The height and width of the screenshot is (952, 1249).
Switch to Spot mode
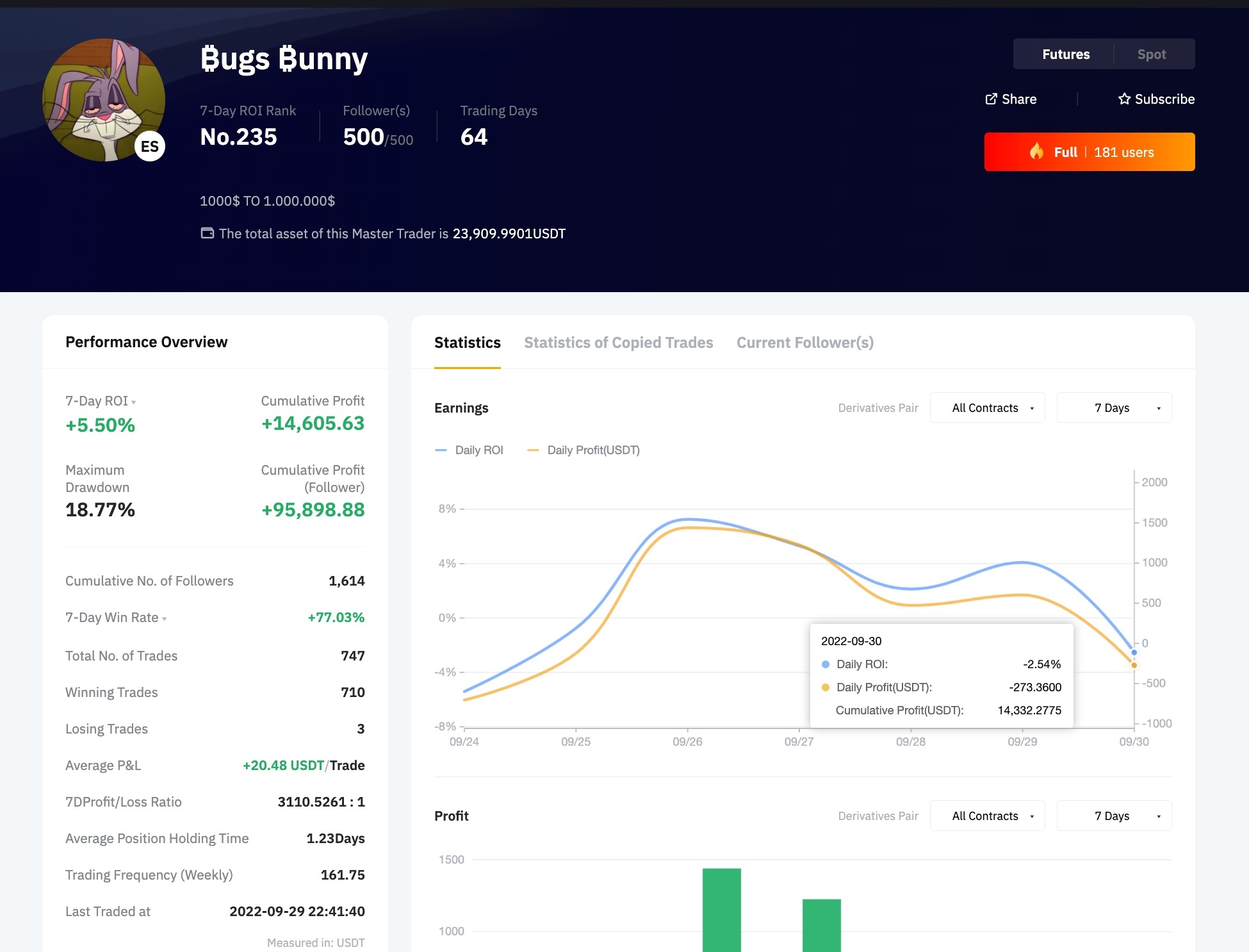(x=1152, y=54)
